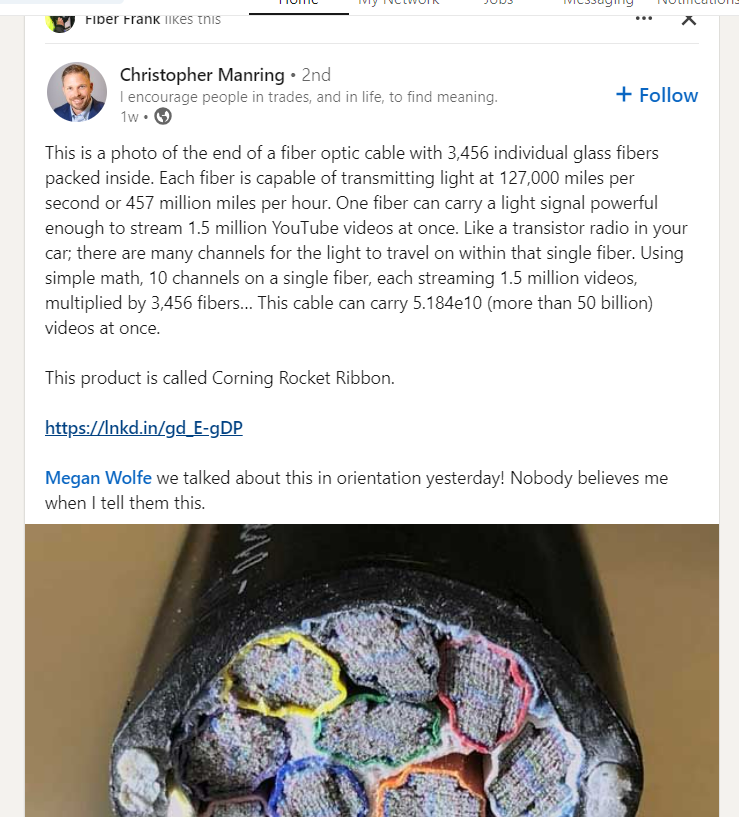Open the fiber optic cable photo

pos(372,671)
